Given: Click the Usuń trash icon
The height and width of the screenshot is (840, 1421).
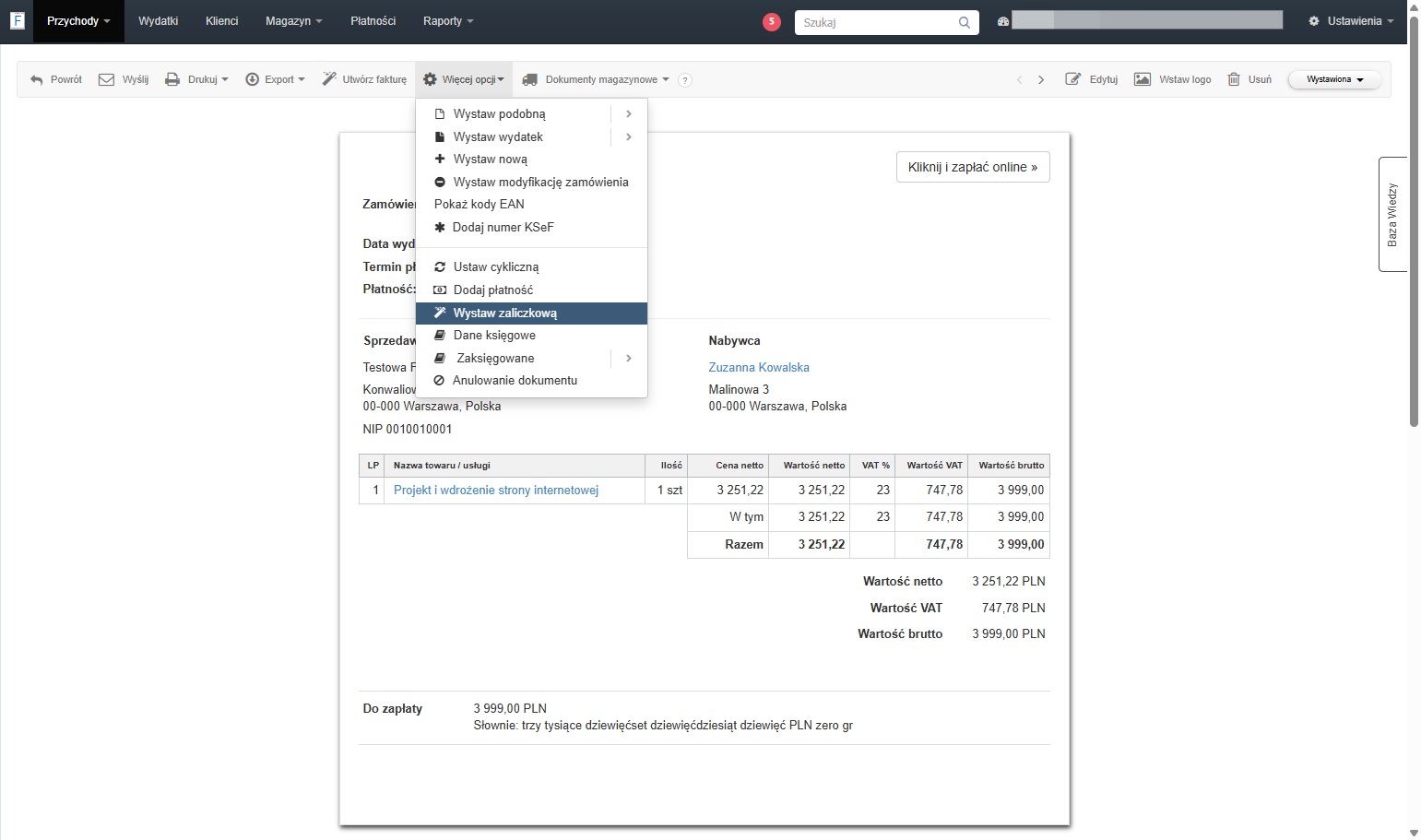Looking at the screenshot, I should click(1234, 79).
